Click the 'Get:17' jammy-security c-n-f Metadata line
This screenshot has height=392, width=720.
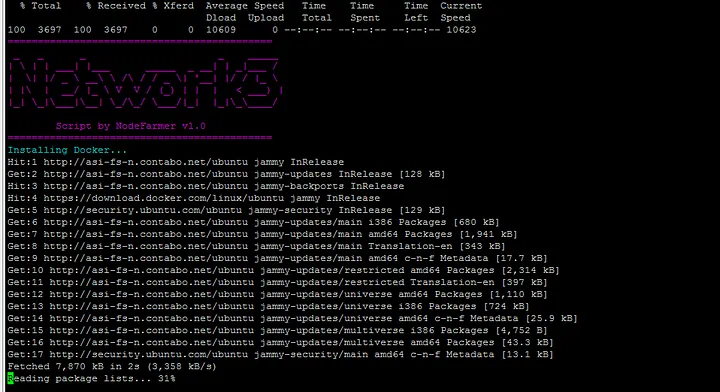(x=280, y=354)
